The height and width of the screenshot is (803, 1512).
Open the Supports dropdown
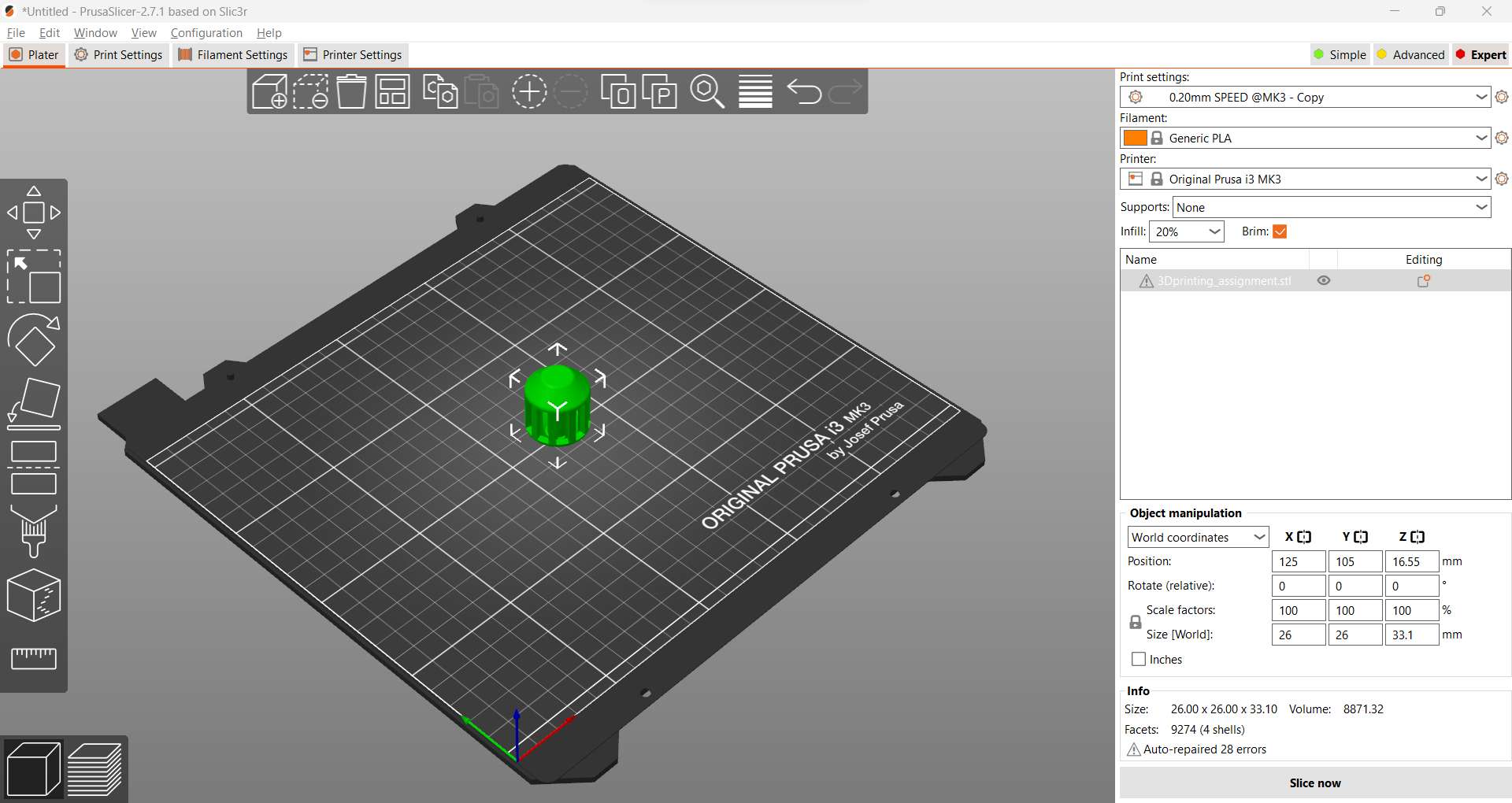coord(1332,207)
